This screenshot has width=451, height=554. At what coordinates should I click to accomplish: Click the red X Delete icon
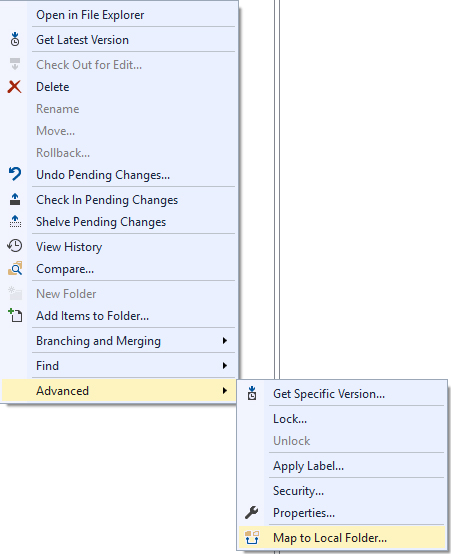pyautogui.click(x=14, y=87)
